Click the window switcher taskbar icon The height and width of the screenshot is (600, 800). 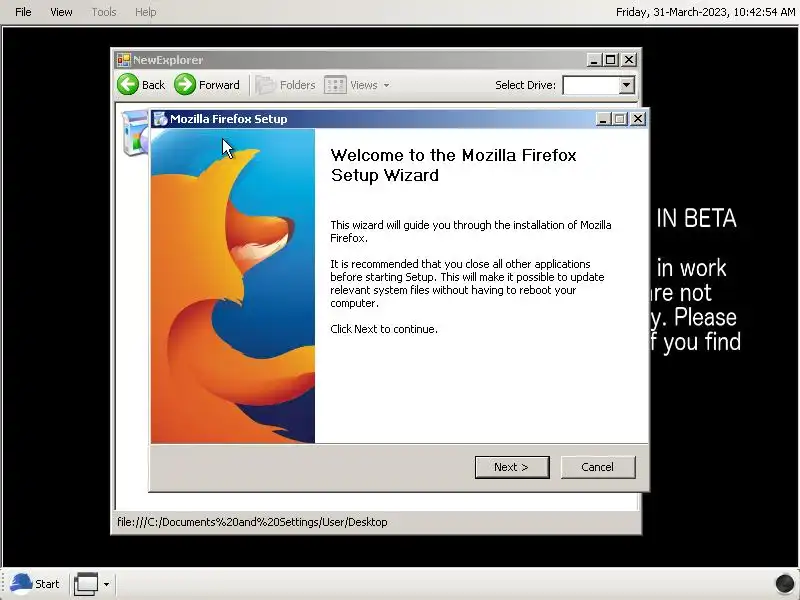[86, 584]
